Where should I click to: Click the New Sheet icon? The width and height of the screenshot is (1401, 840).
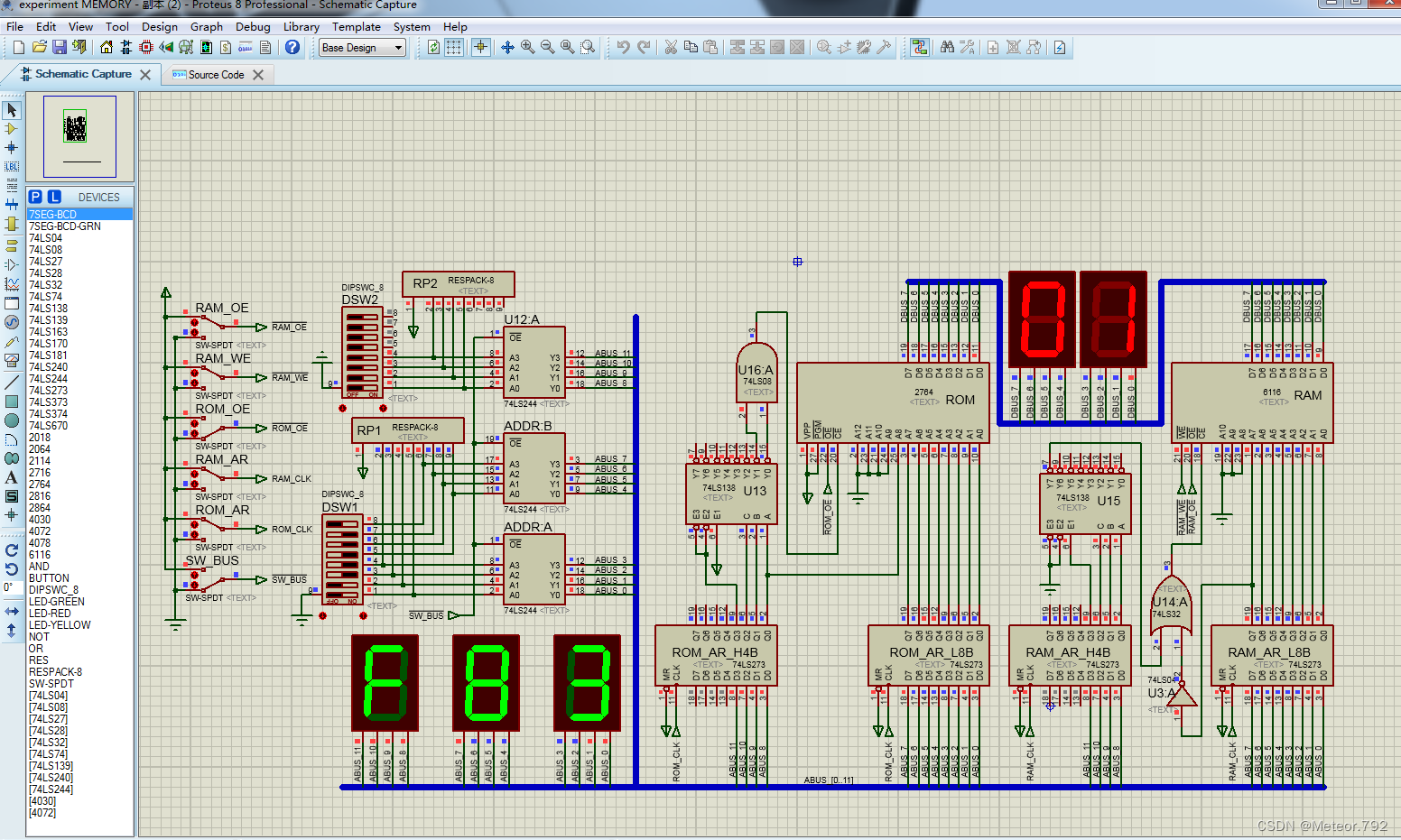(x=993, y=47)
